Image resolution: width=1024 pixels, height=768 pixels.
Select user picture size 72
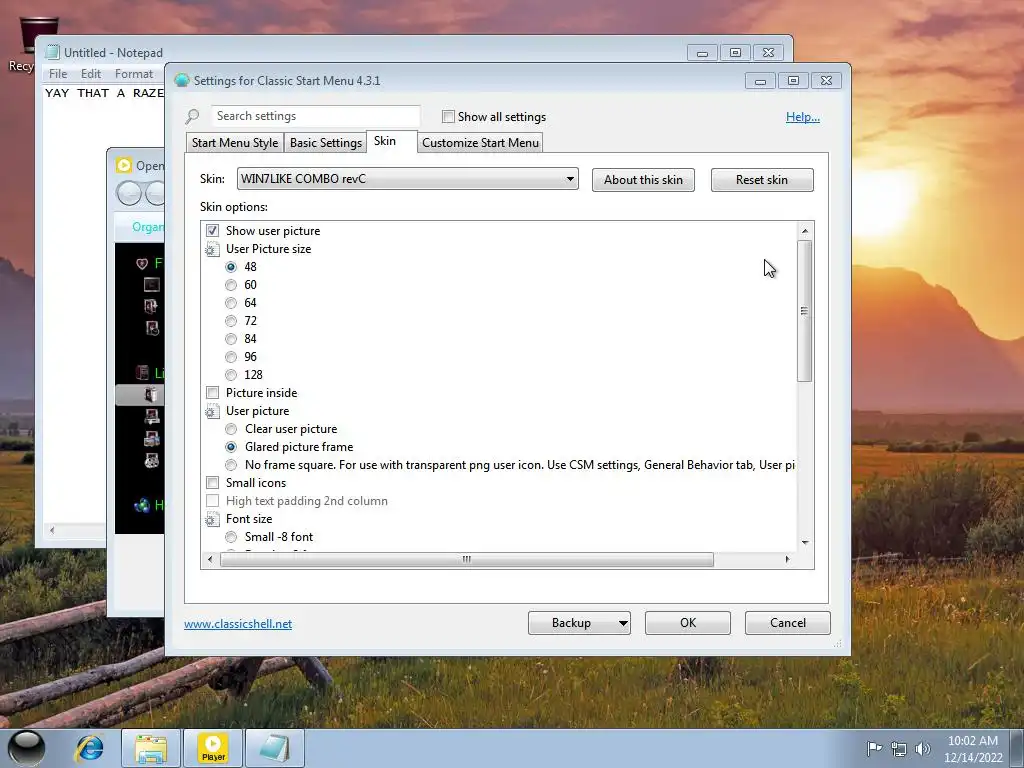pos(231,321)
